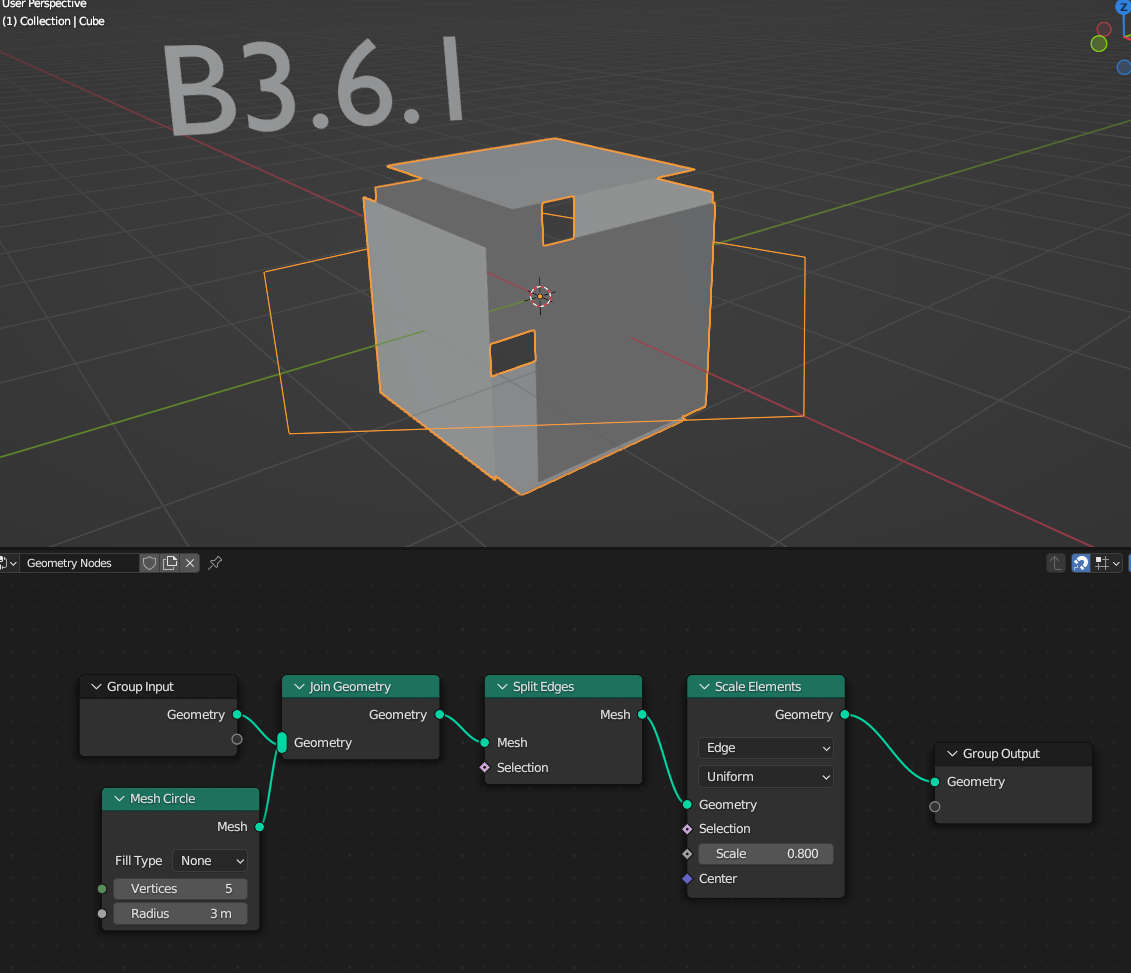This screenshot has height=973, width=1131.
Task: Click the Radius field showing 3 m
Action: coord(180,914)
